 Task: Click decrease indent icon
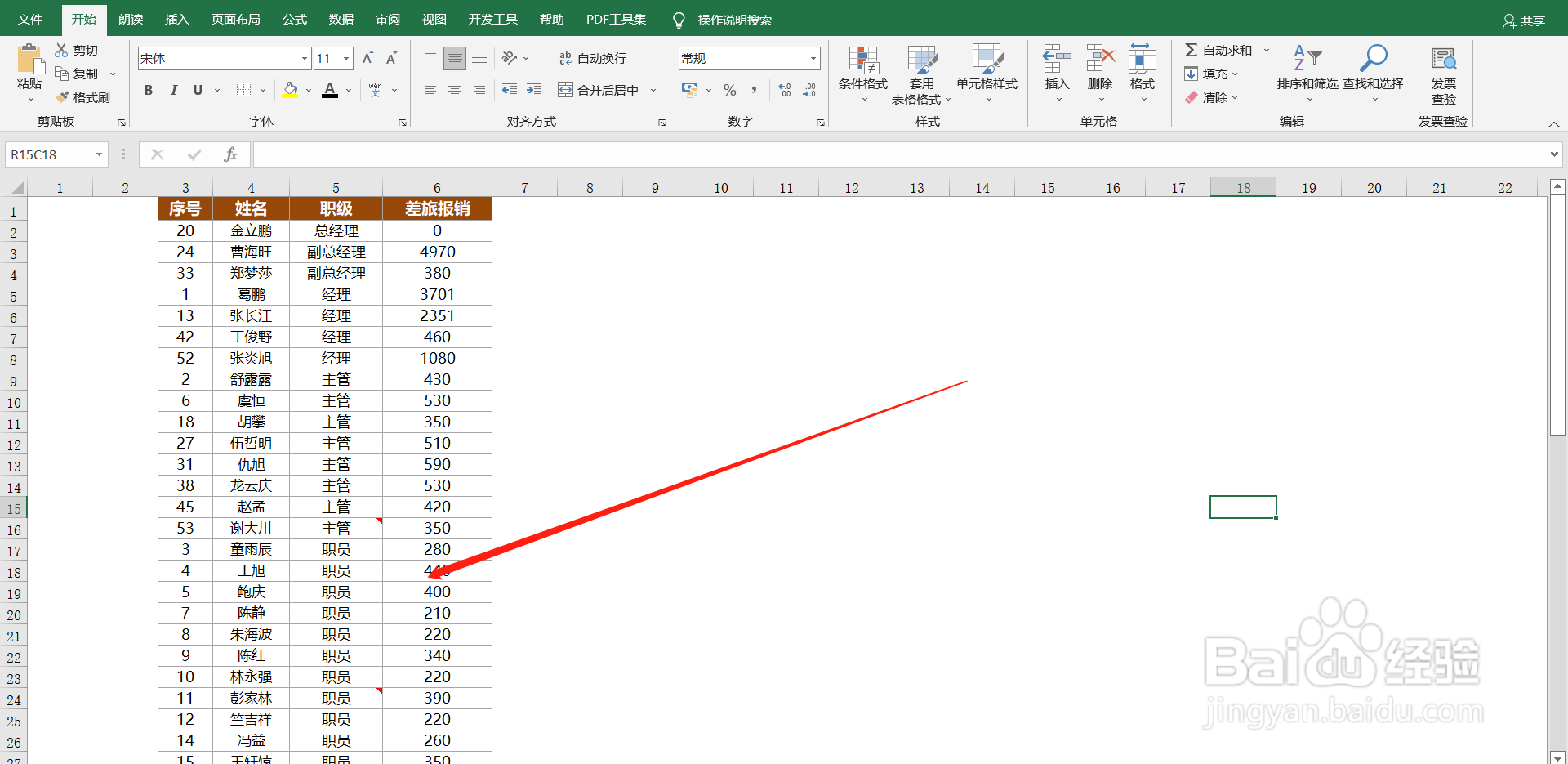pos(510,90)
